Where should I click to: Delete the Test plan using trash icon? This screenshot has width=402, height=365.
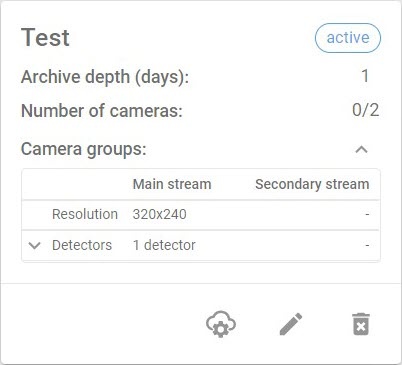tap(361, 324)
